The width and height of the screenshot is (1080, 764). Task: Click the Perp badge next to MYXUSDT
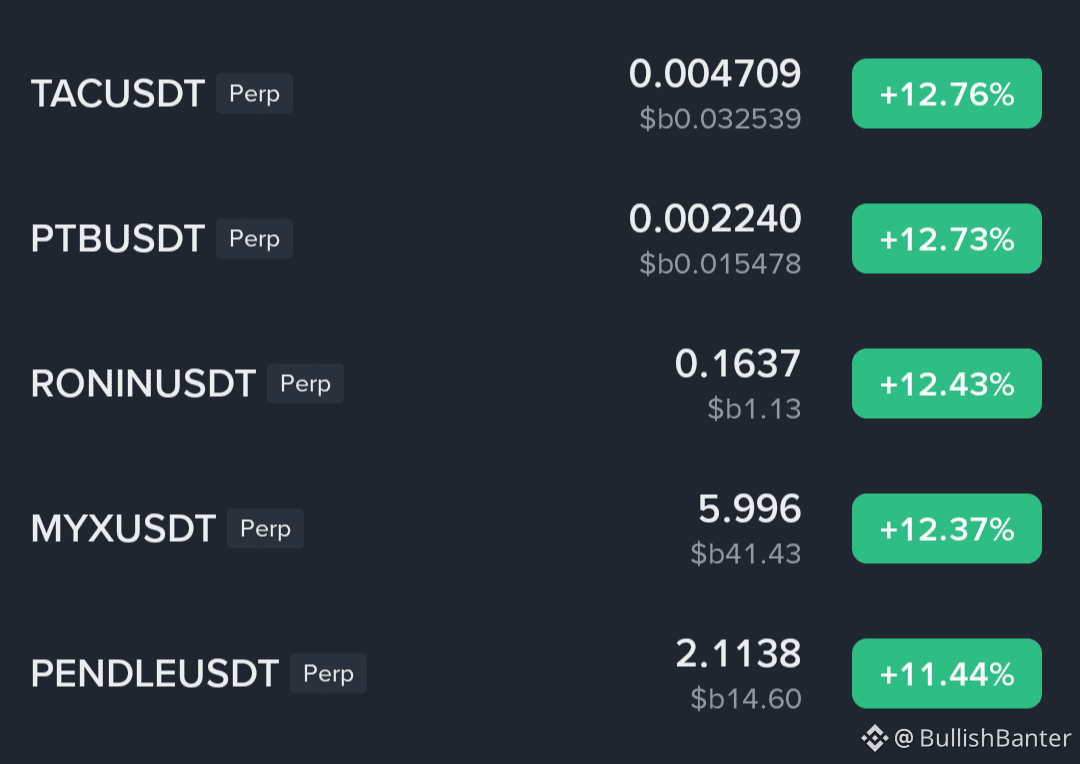(x=265, y=529)
